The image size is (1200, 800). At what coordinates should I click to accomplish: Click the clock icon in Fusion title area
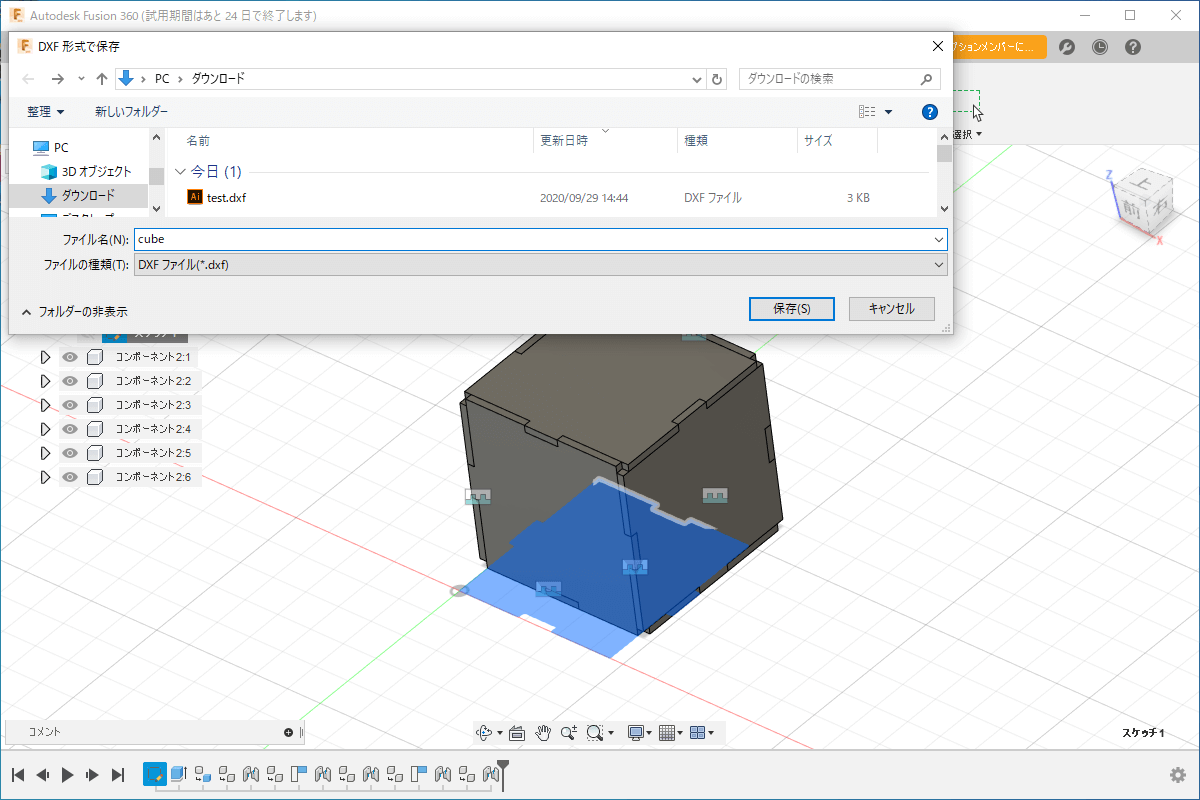pyautogui.click(x=1100, y=47)
